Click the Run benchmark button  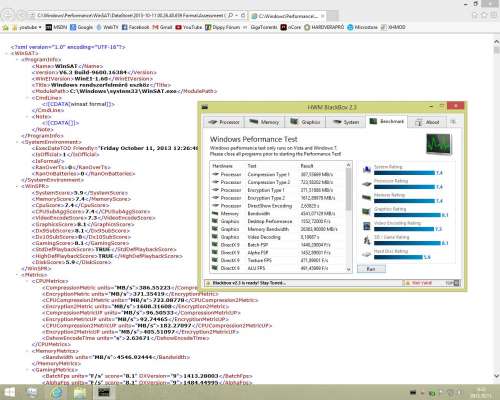pos(371,269)
